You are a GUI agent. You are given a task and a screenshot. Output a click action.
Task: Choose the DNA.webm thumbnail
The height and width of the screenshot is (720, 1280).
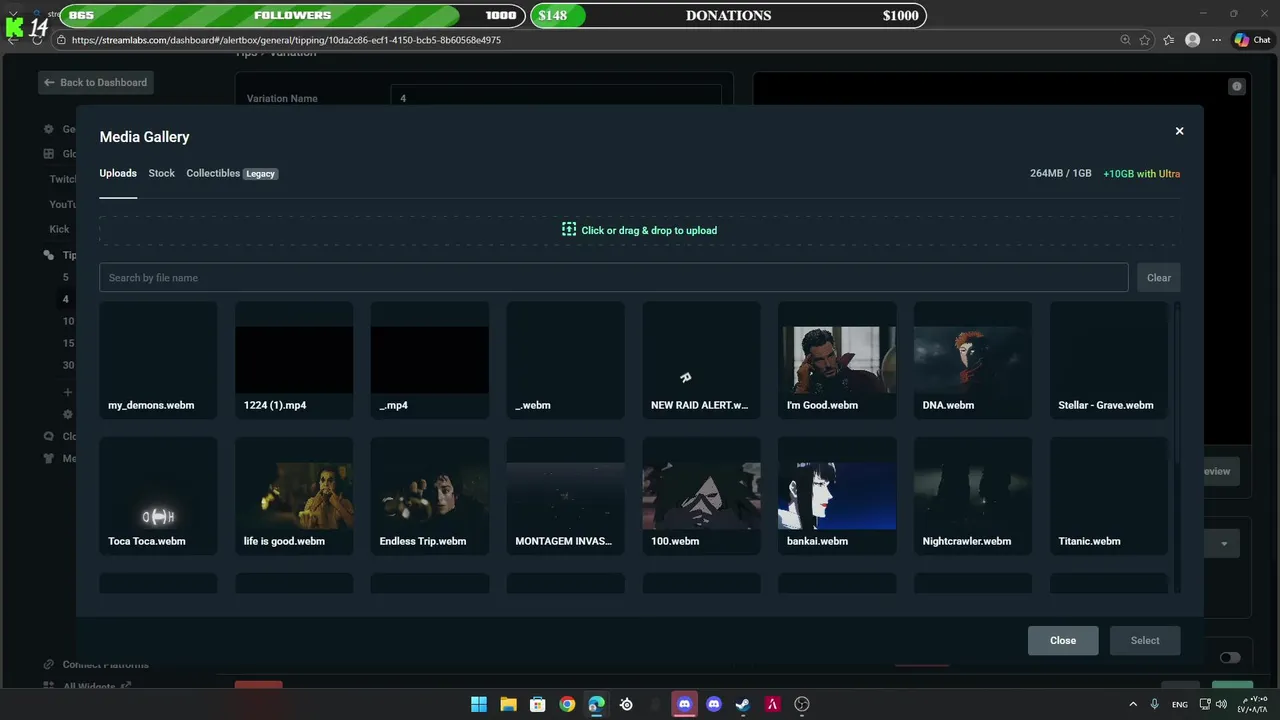[x=973, y=360]
